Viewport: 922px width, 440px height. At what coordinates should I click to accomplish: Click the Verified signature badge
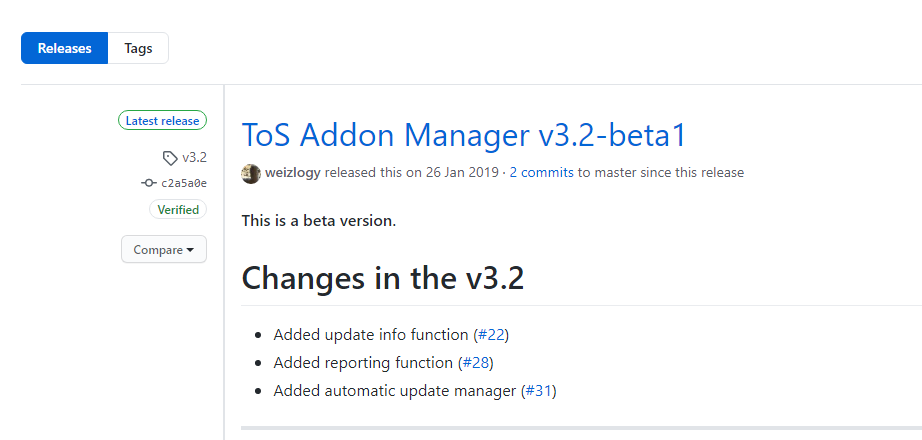[x=177, y=210]
